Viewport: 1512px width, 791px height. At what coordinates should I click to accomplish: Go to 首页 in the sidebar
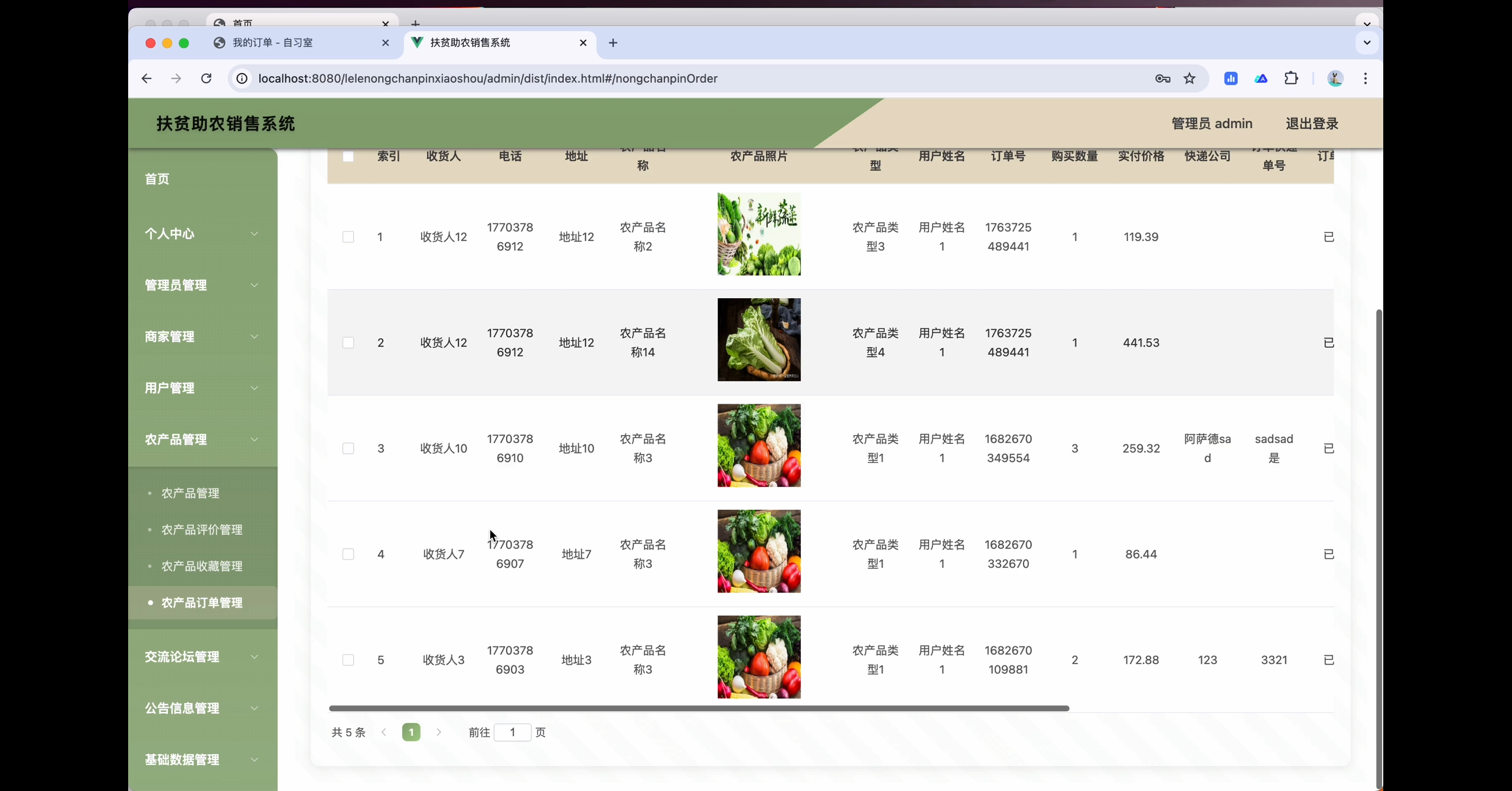coord(157,179)
